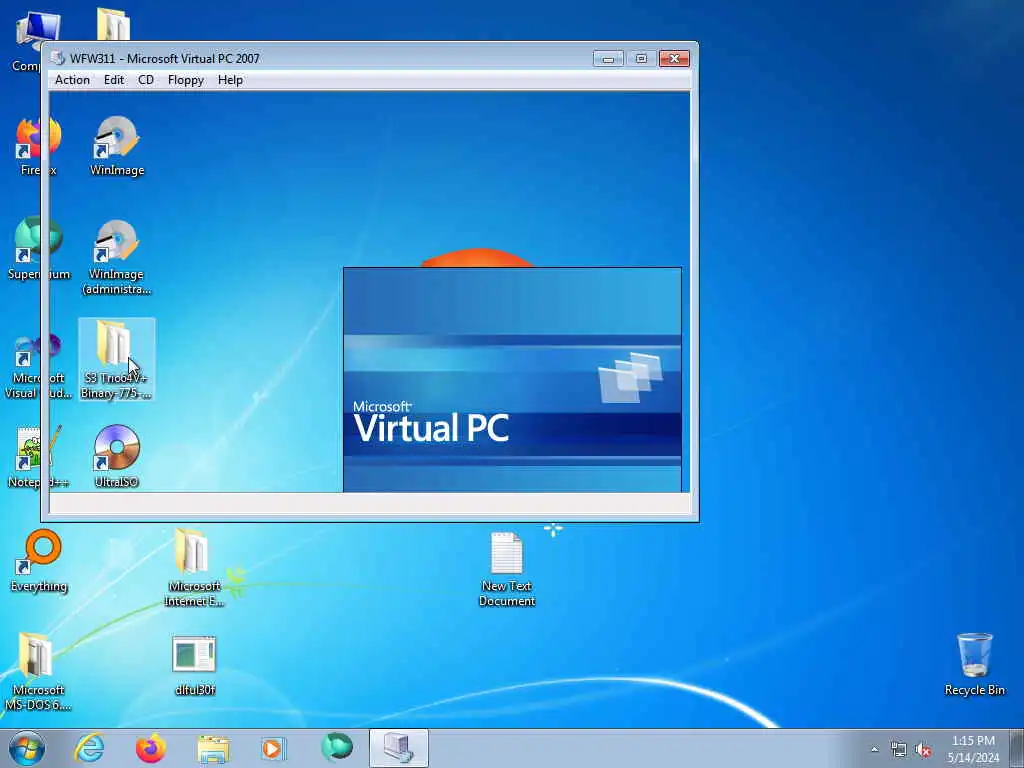Select the UltraISO disc icon
1024x768 pixels.
coord(117,456)
